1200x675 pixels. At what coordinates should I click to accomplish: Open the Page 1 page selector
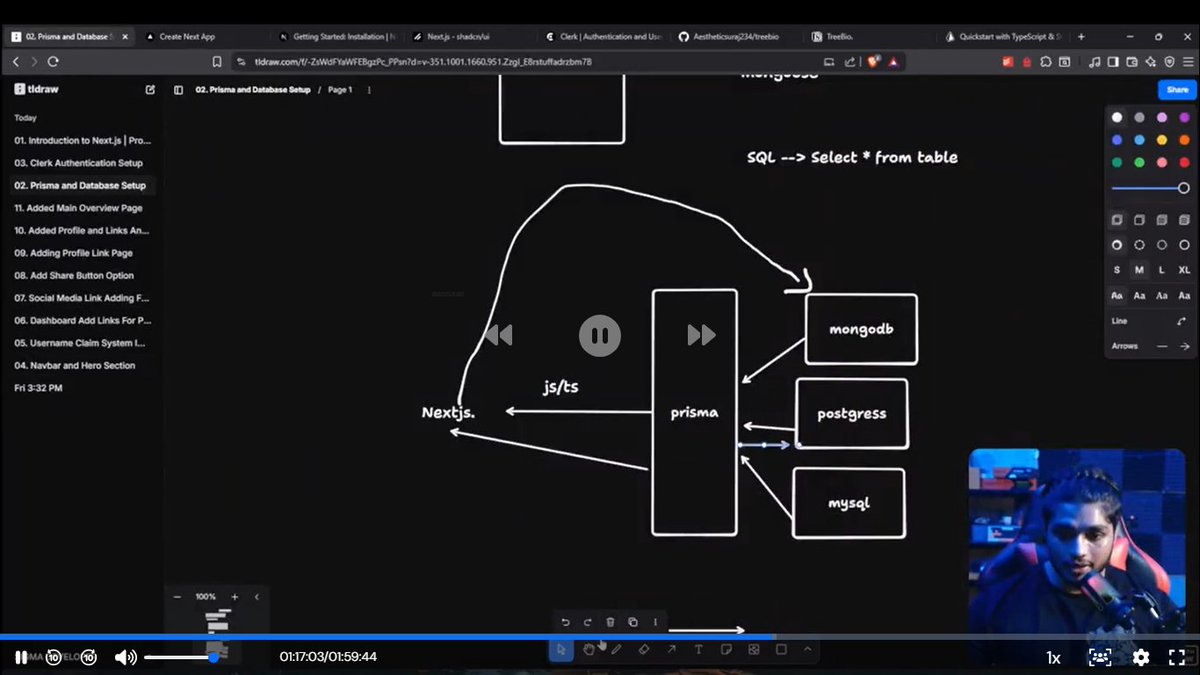340,89
